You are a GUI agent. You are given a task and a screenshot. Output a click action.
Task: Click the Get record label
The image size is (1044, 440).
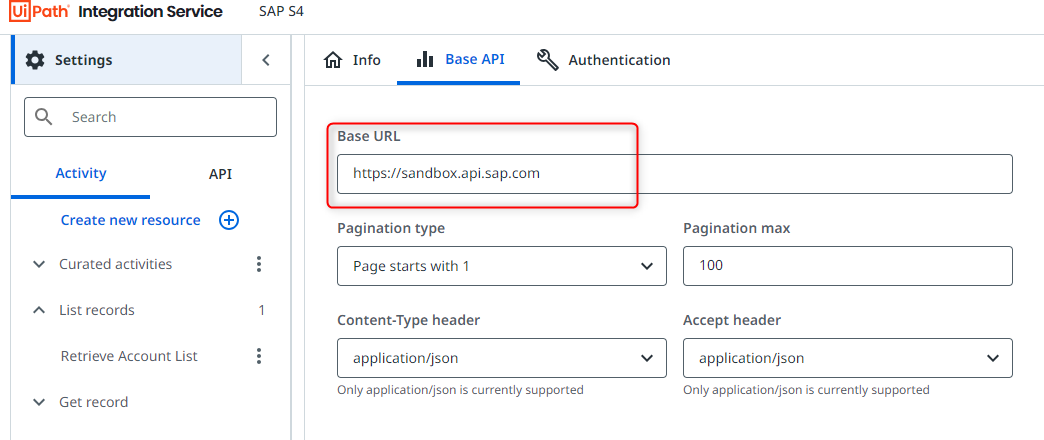tap(94, 402)
